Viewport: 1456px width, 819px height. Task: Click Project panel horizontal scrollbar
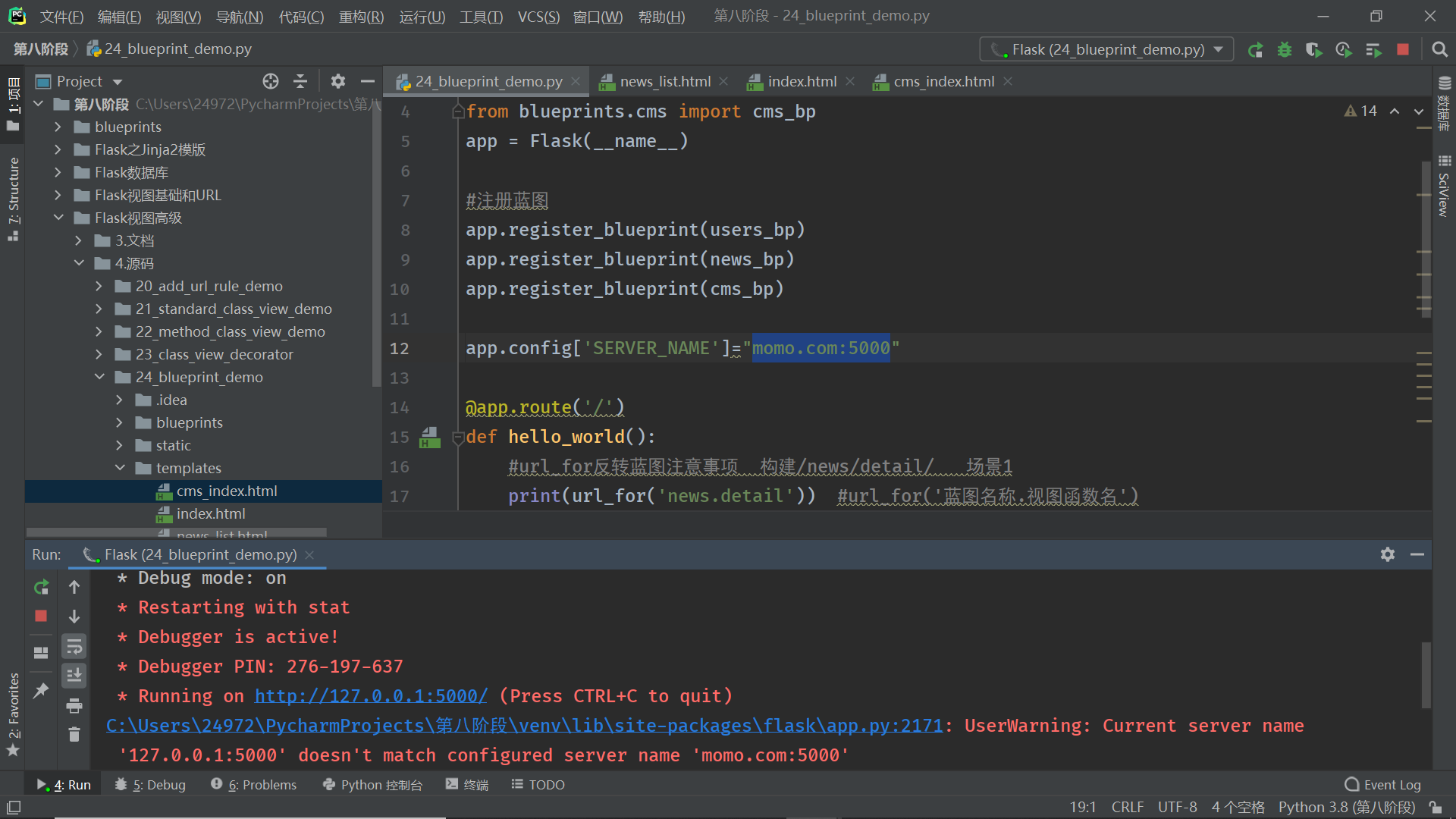click(x=176, y=532)
